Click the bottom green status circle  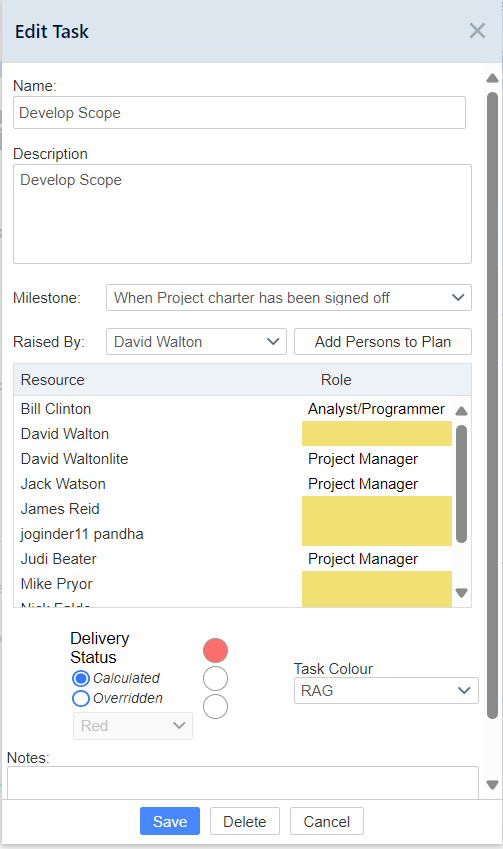(215, 707)
